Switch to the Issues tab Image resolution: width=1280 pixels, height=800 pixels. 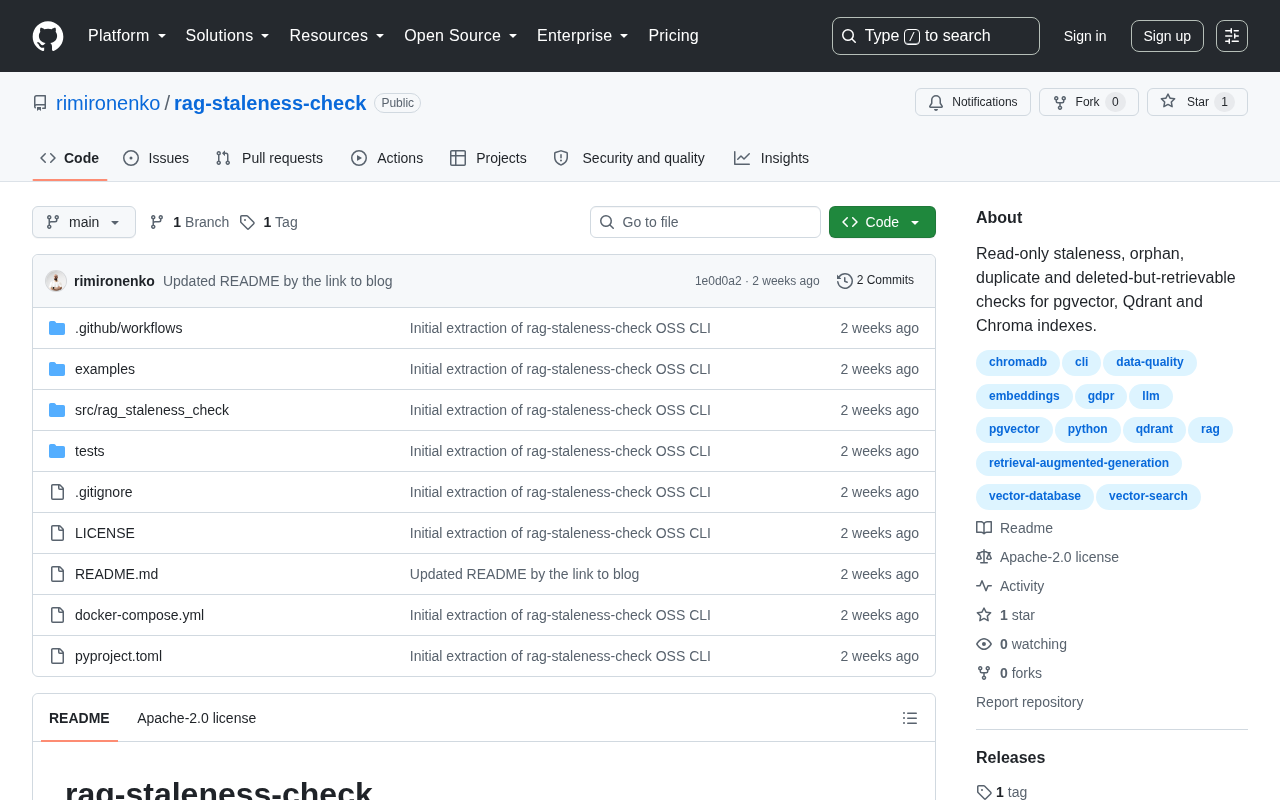(x=156, y=158)
